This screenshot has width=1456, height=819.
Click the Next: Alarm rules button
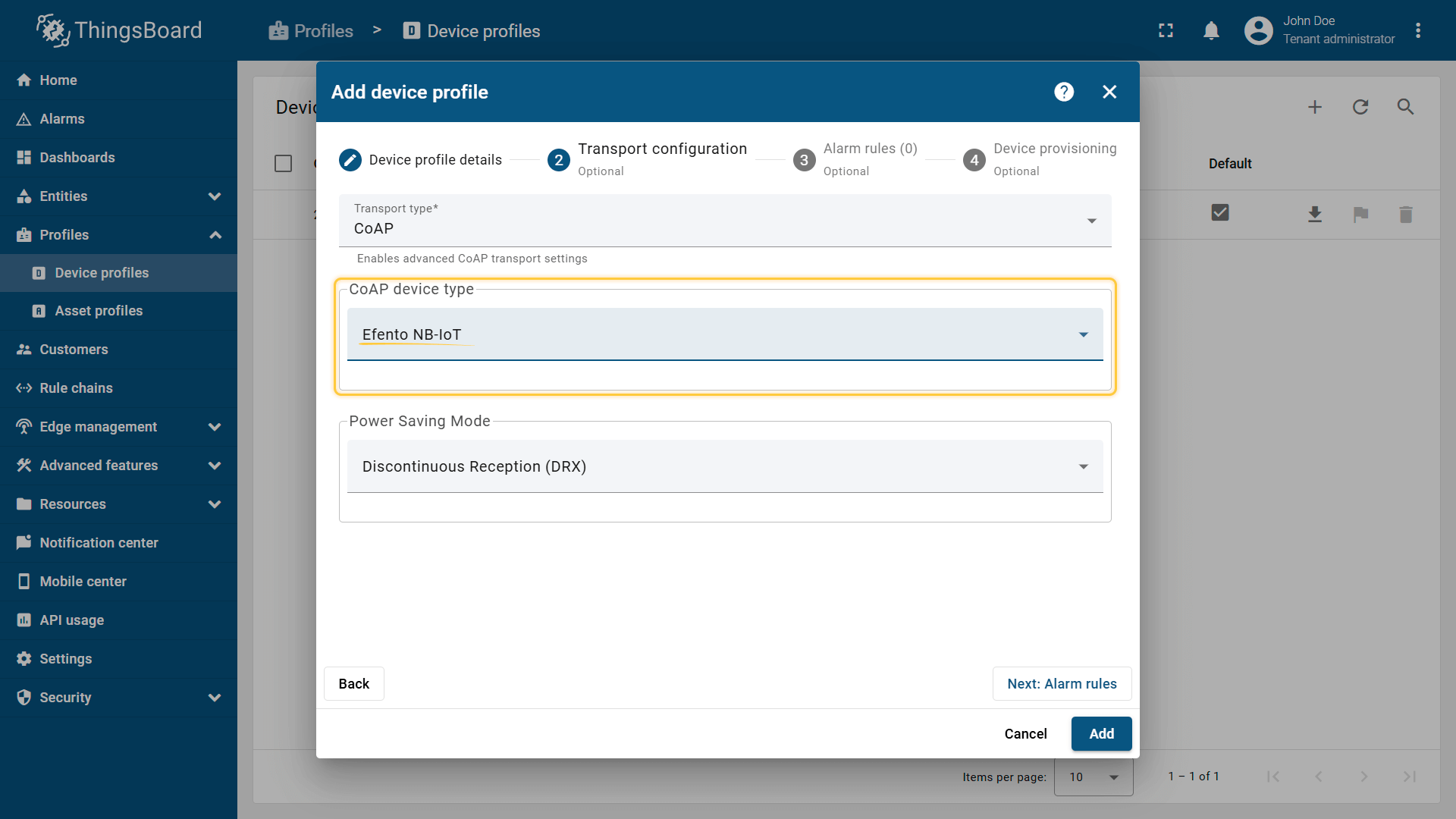click(x=1061, y=684)
